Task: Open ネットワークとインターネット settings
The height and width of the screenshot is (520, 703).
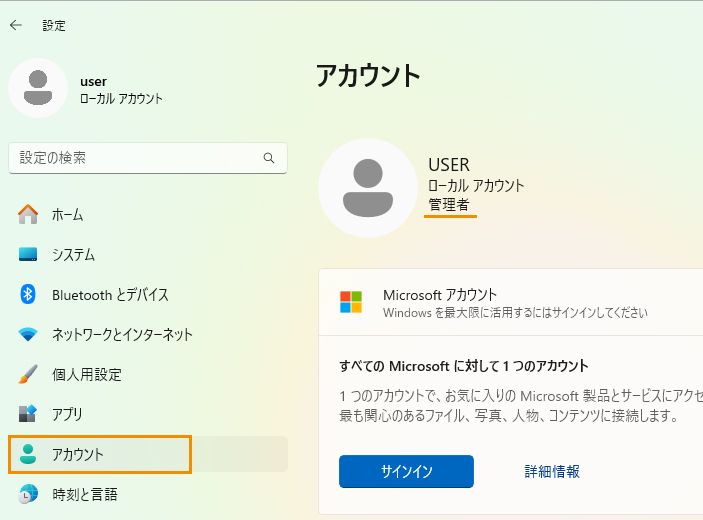Action: pyautogui.click(x=148, y=334)
